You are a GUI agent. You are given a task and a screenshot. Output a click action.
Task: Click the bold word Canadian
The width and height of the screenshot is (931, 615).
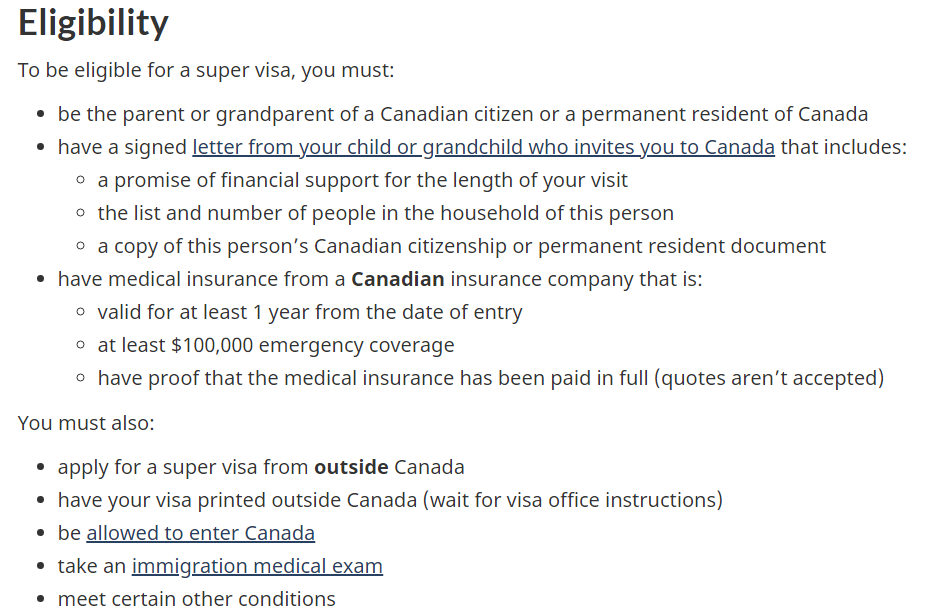pos(398,279)
